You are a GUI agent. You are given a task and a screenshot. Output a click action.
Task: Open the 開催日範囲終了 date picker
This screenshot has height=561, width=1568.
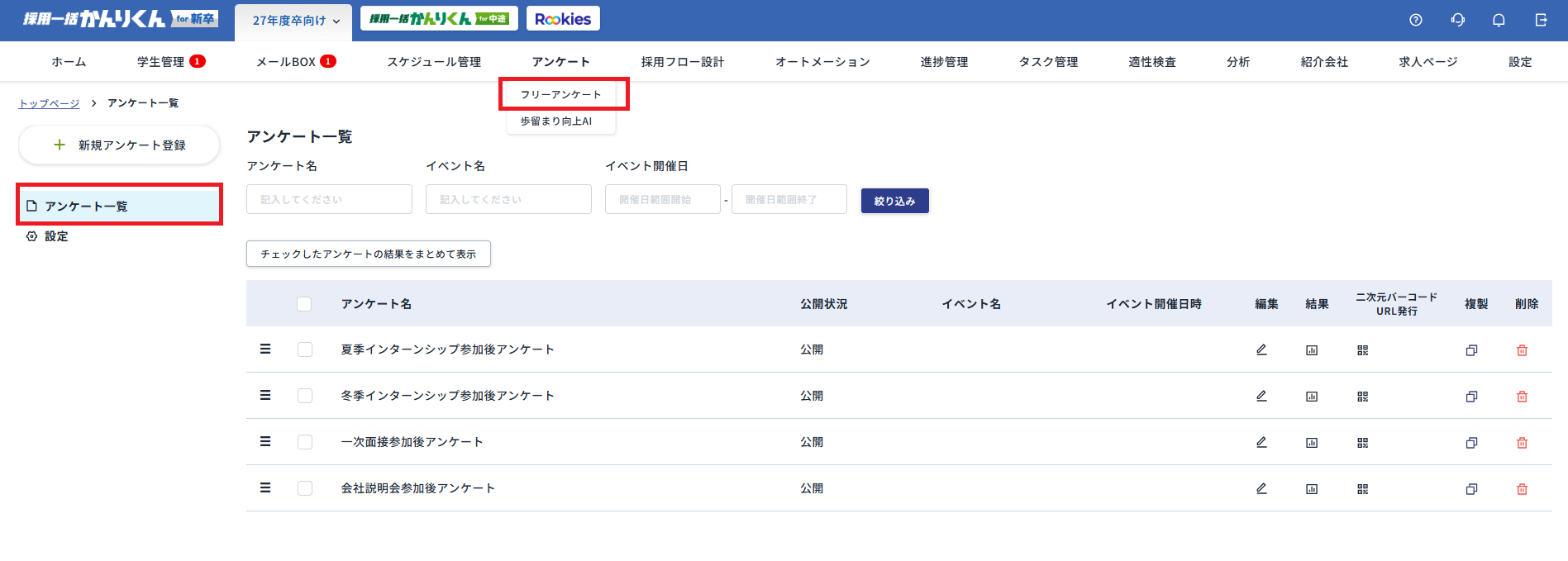tap(789, 199)
